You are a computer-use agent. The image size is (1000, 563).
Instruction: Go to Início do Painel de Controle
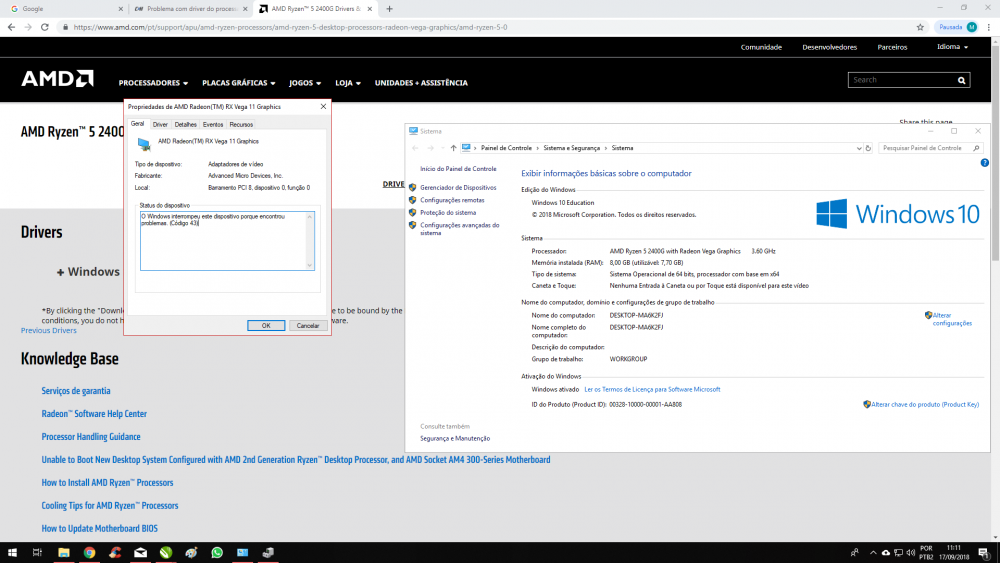(458, 169)
